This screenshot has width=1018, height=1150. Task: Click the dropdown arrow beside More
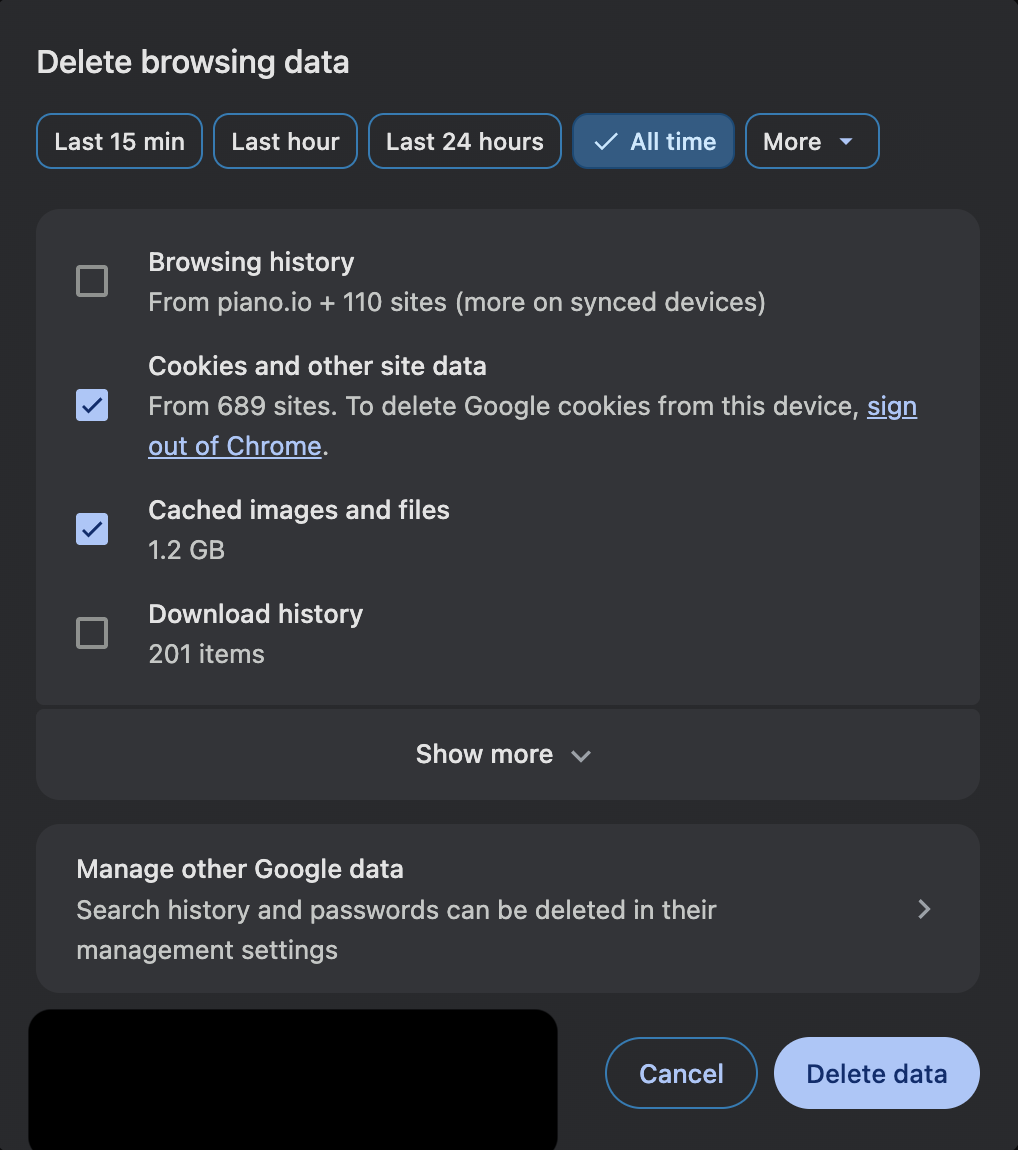[846, 142]
